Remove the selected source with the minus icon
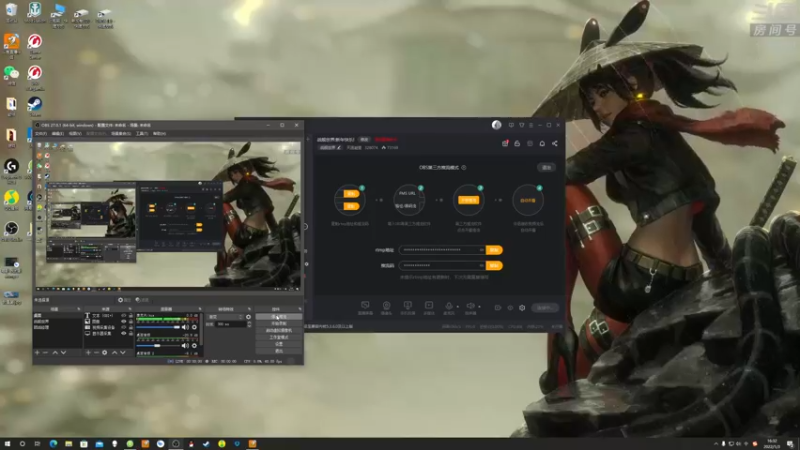 point(96,353)
